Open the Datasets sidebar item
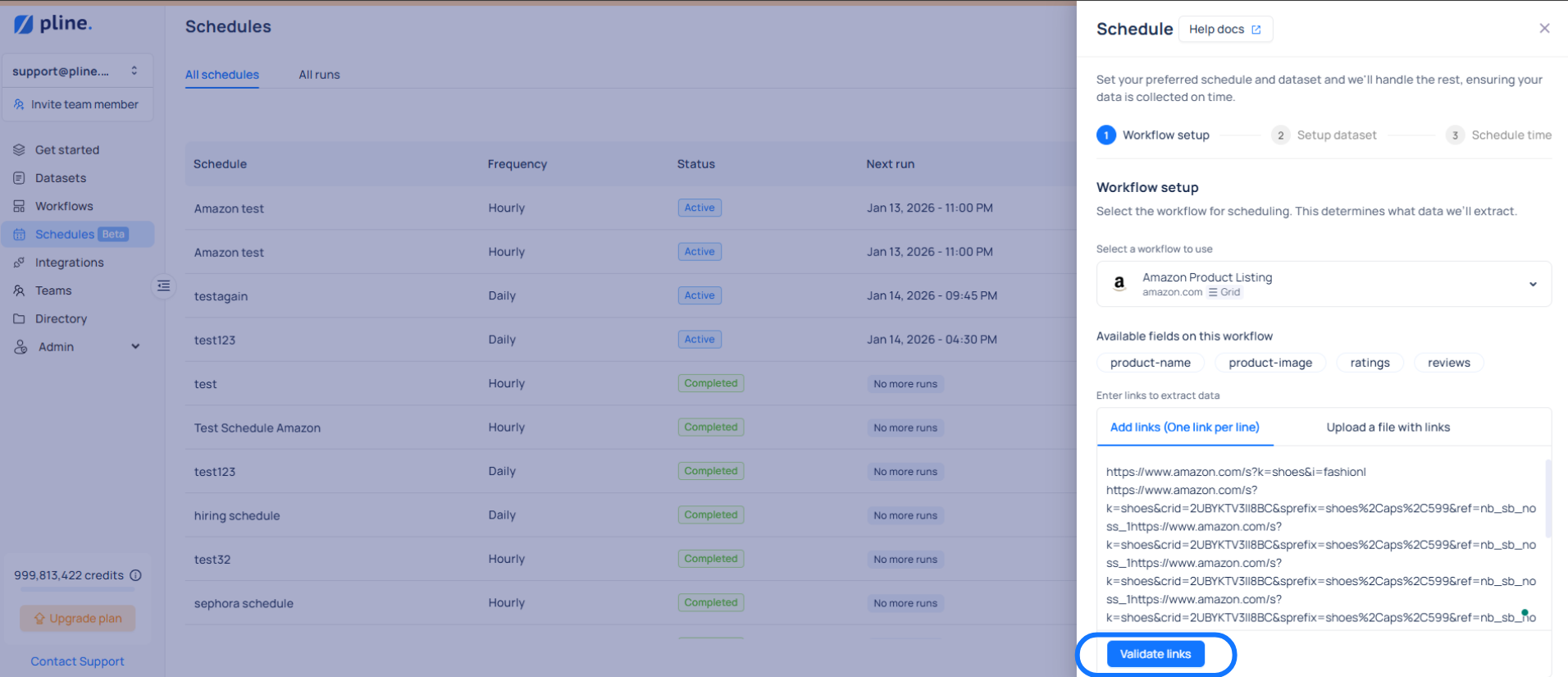Viewport: 1568px width, 677px height. point(60,178)
